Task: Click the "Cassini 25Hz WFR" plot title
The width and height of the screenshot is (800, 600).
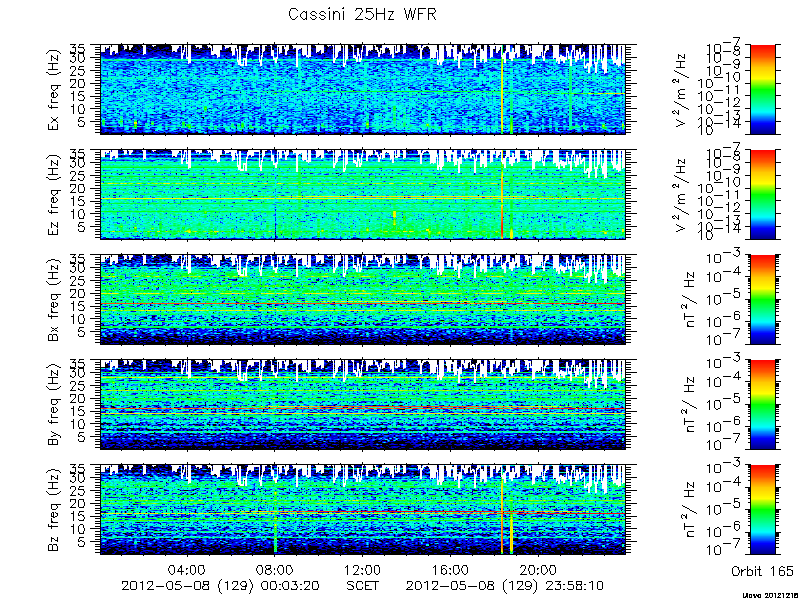Action: pos(362,14)
